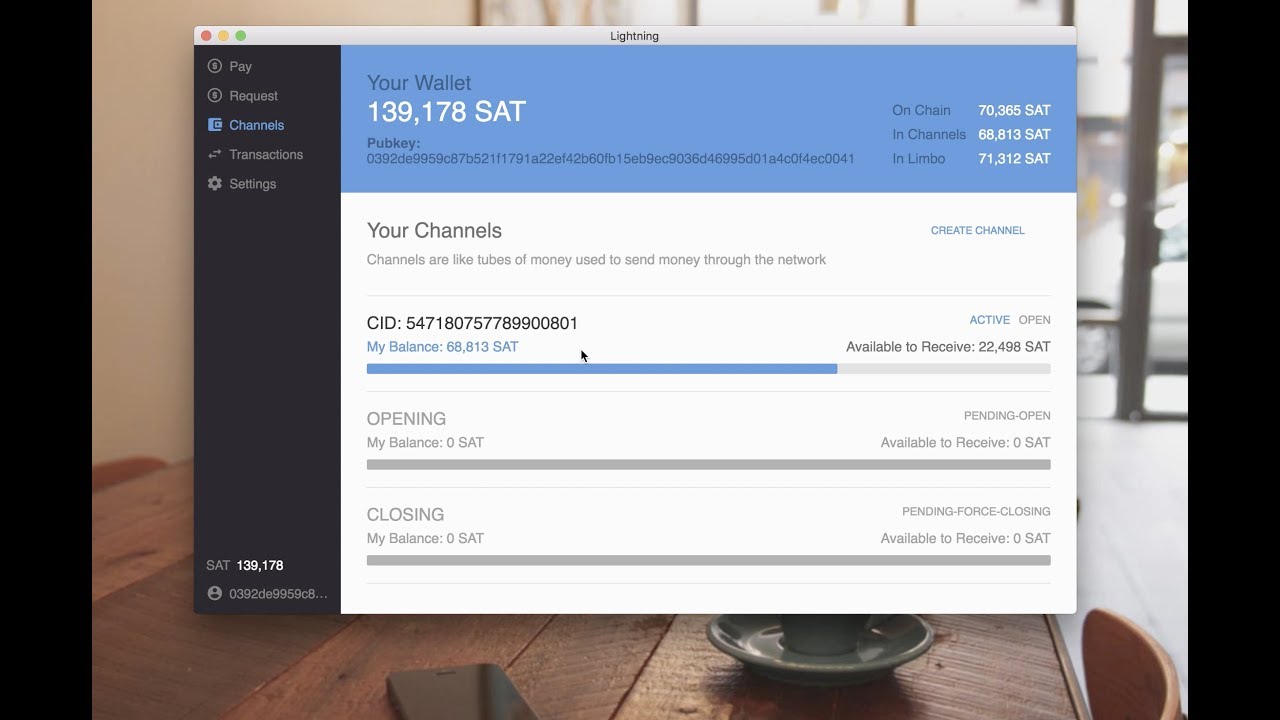The height and width of the screenshot is (720, 1280).
Task: Click the CREATE CHANNEL link
Action: [977, 230]
